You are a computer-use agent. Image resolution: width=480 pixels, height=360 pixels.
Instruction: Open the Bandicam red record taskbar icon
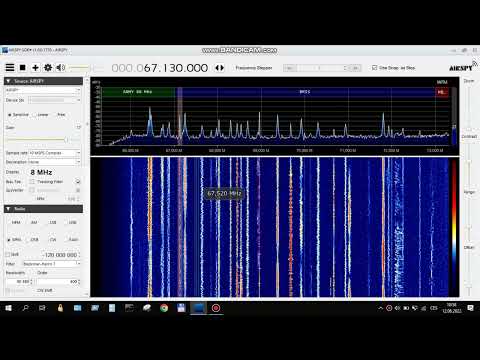pyautogui.click(x=216, y=308)
